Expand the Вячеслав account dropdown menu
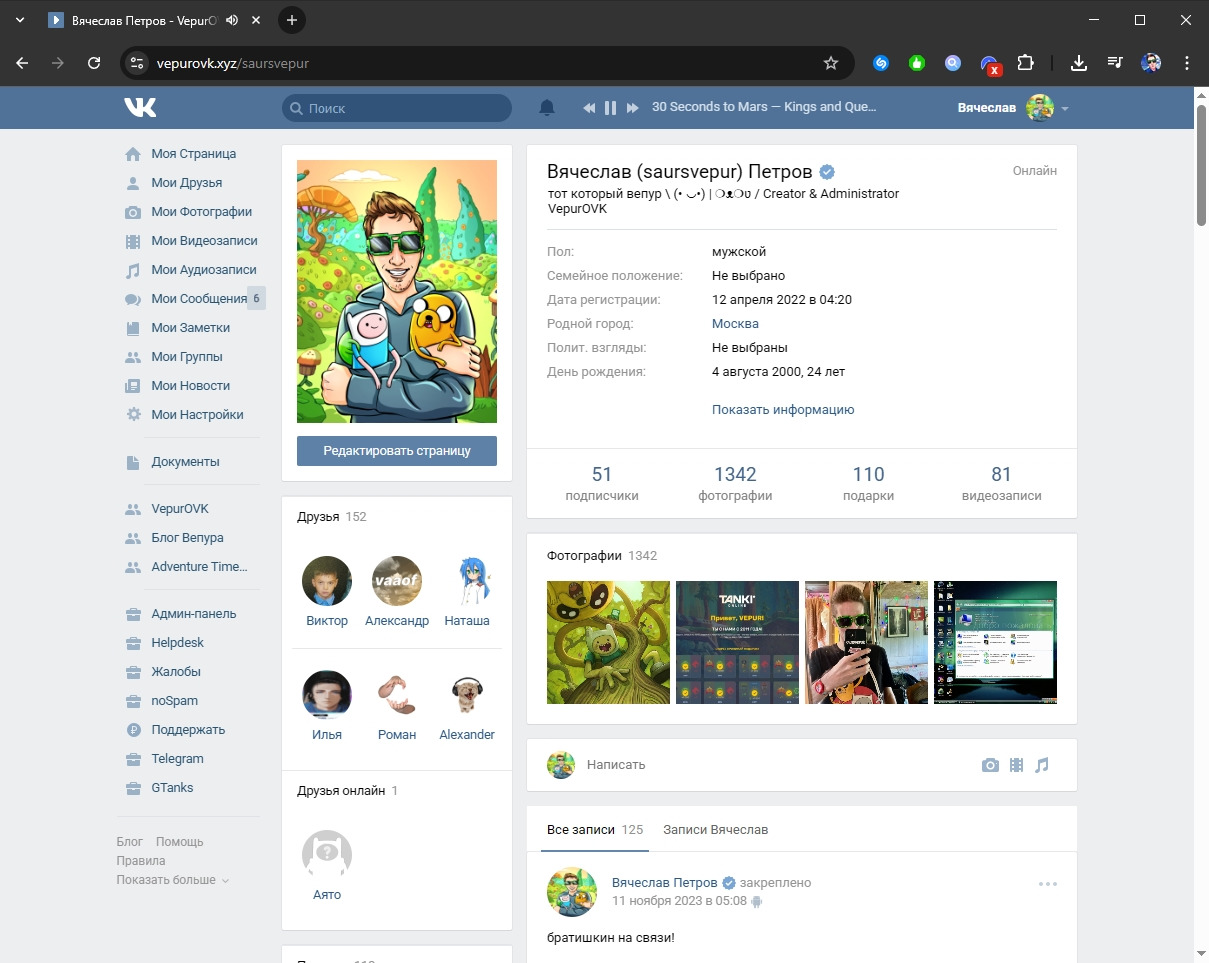This screenshot has height=963, width=1209. pos(1065,108)
